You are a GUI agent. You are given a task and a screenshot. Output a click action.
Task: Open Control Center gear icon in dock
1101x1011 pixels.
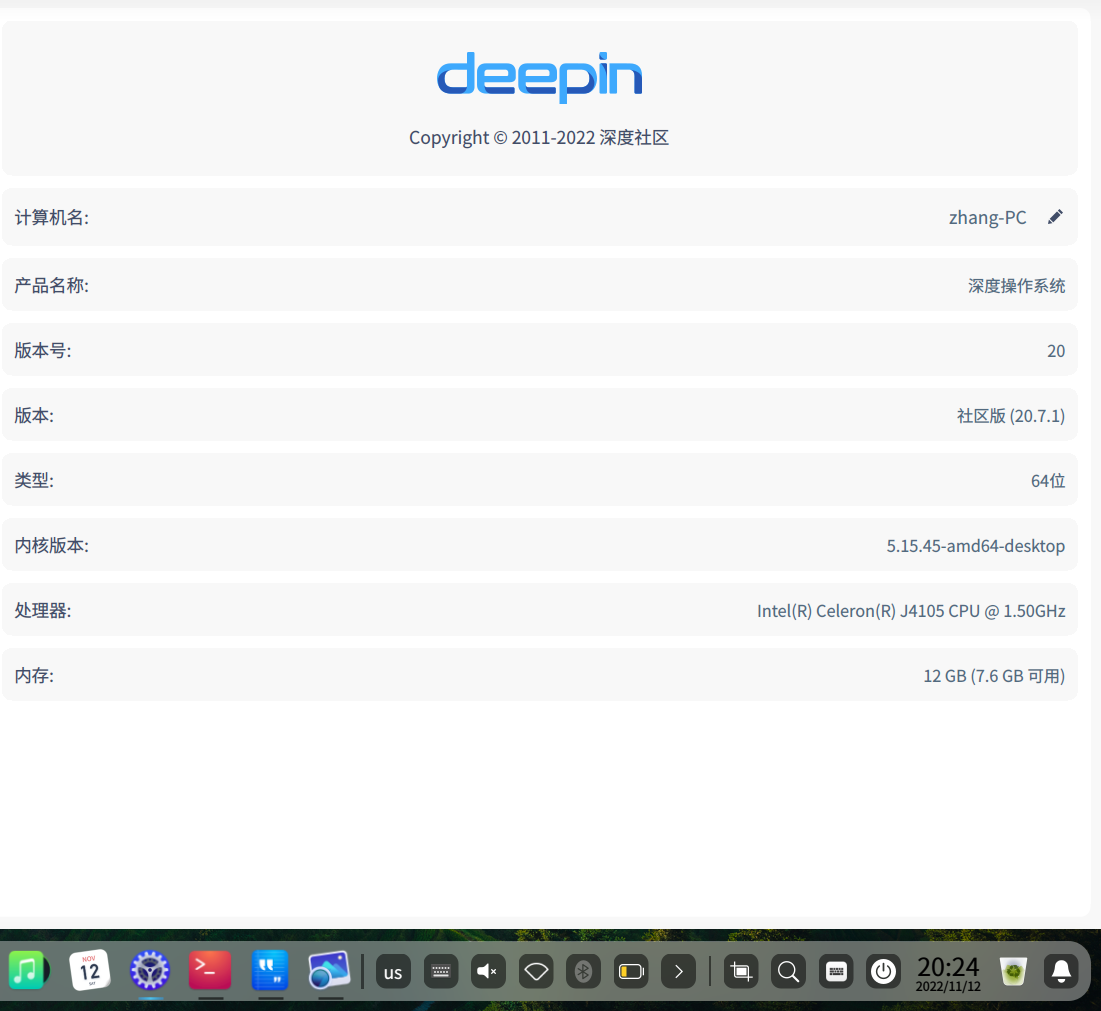pyautogui.click(x=150, y=970)
